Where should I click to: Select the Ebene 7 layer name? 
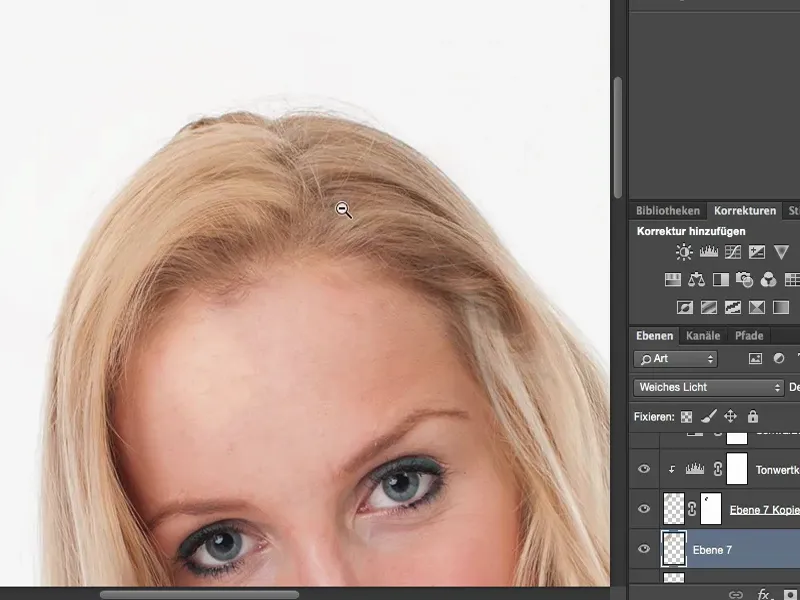[712, 550]
